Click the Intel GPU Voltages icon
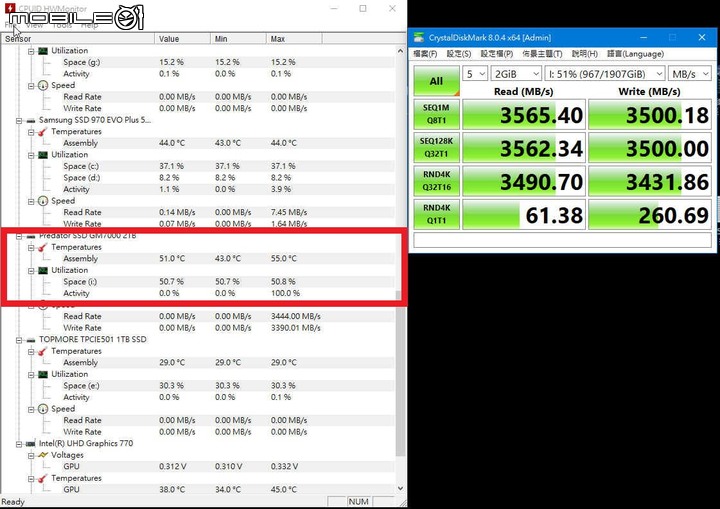Viewport: 720px width, 509px height. tap(43, 455)
